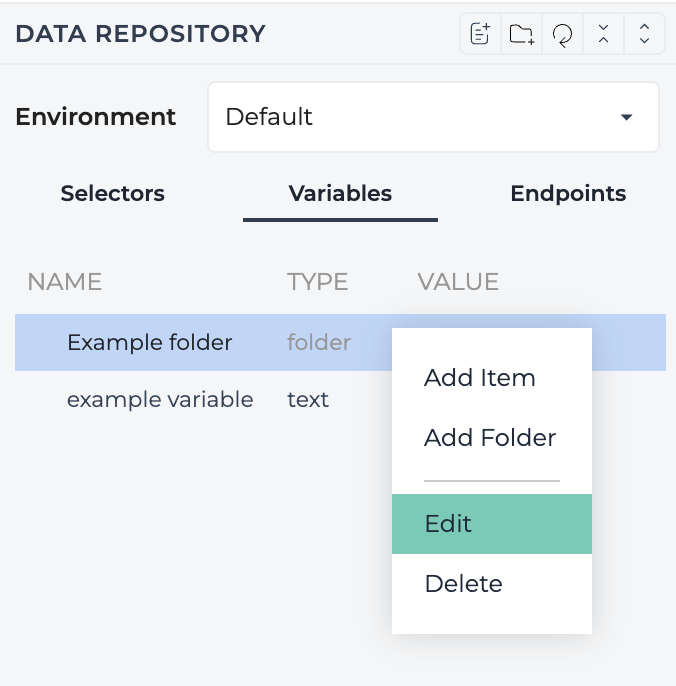Click the add new folder icon

click(x=522, y=34)
